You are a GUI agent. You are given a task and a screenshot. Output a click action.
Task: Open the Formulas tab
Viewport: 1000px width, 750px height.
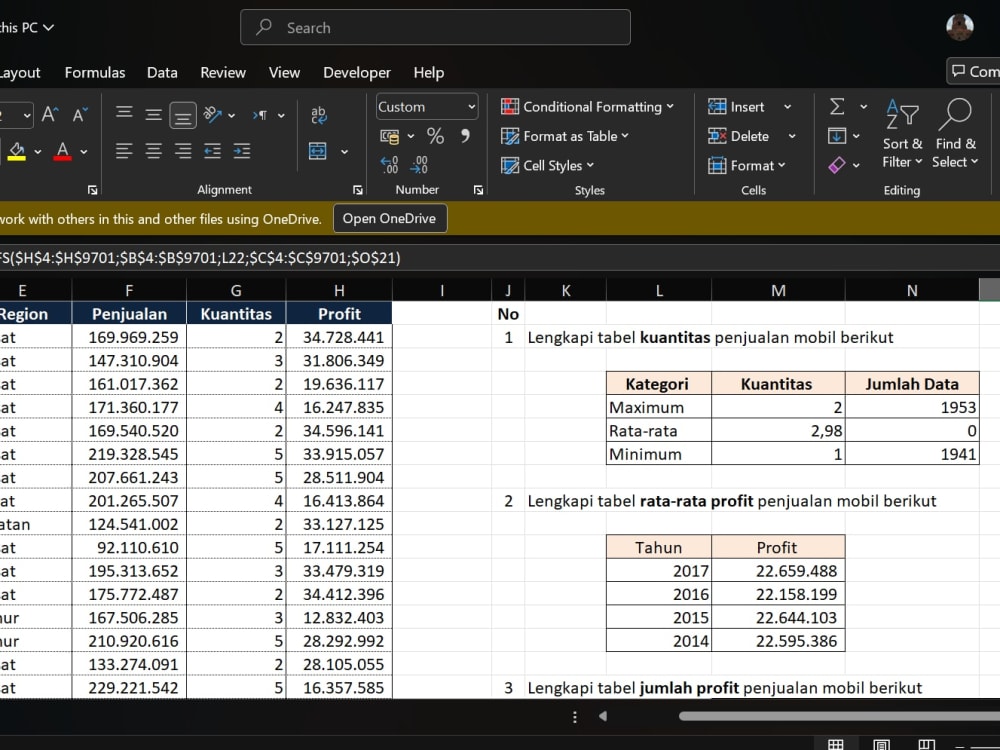[95, 73]
